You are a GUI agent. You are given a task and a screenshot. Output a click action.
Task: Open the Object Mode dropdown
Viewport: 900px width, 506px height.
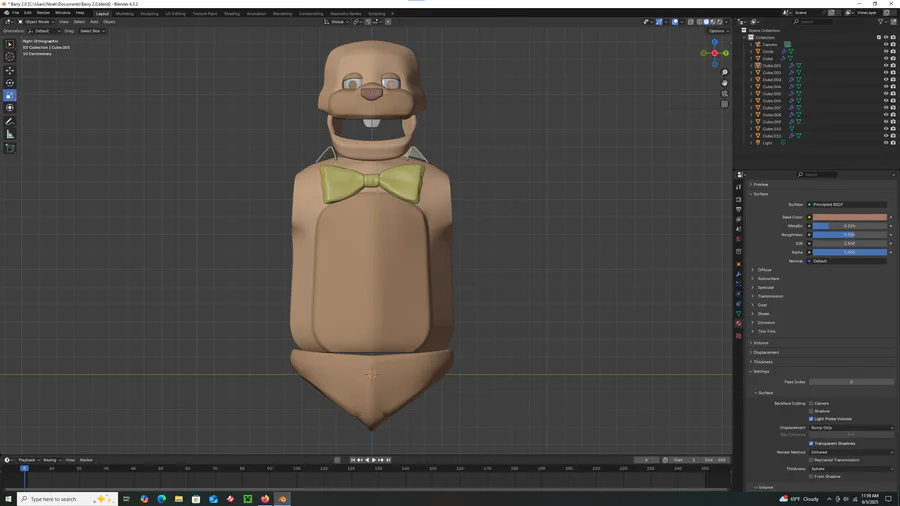tap(36, 22)
